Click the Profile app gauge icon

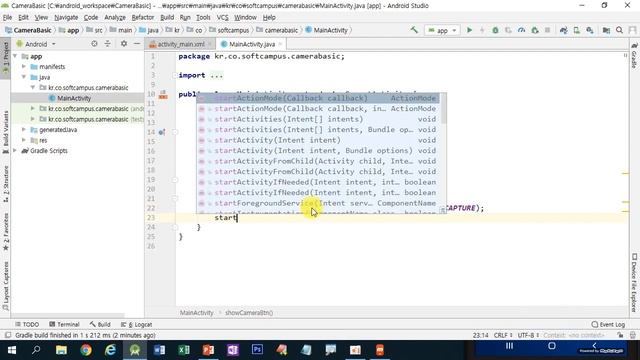[x=521, y=30]
